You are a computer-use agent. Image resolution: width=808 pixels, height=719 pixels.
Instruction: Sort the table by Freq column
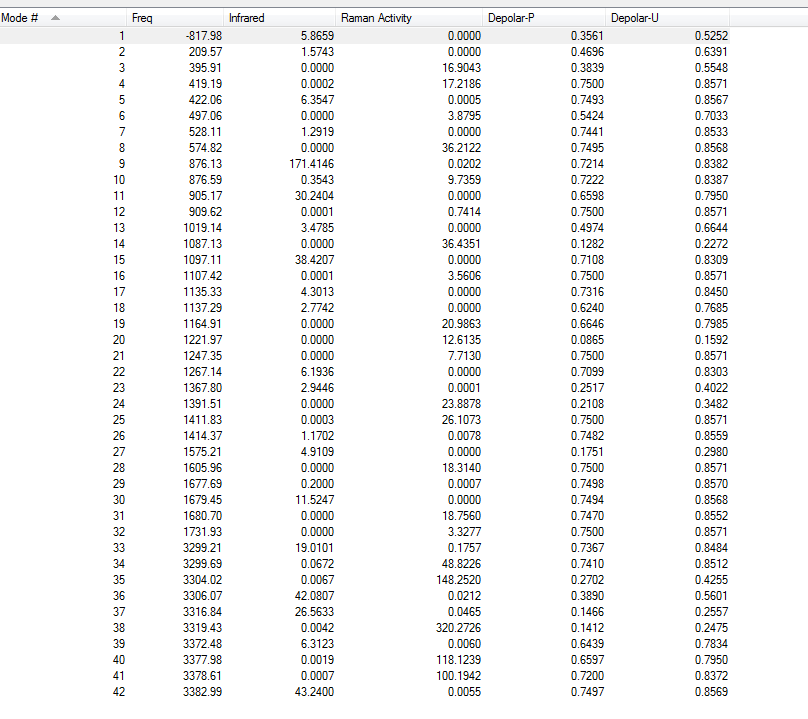coord(175,18)
